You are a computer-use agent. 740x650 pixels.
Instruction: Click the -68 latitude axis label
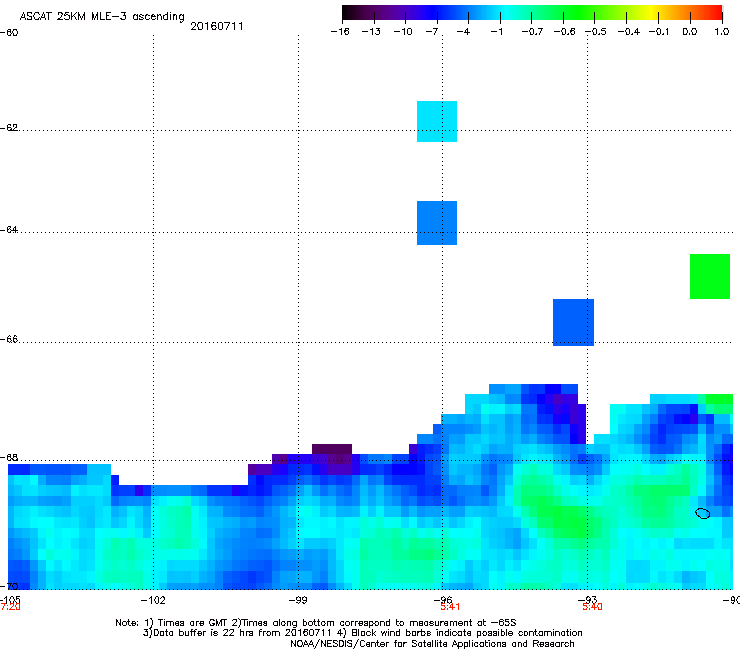pos(9,457)
